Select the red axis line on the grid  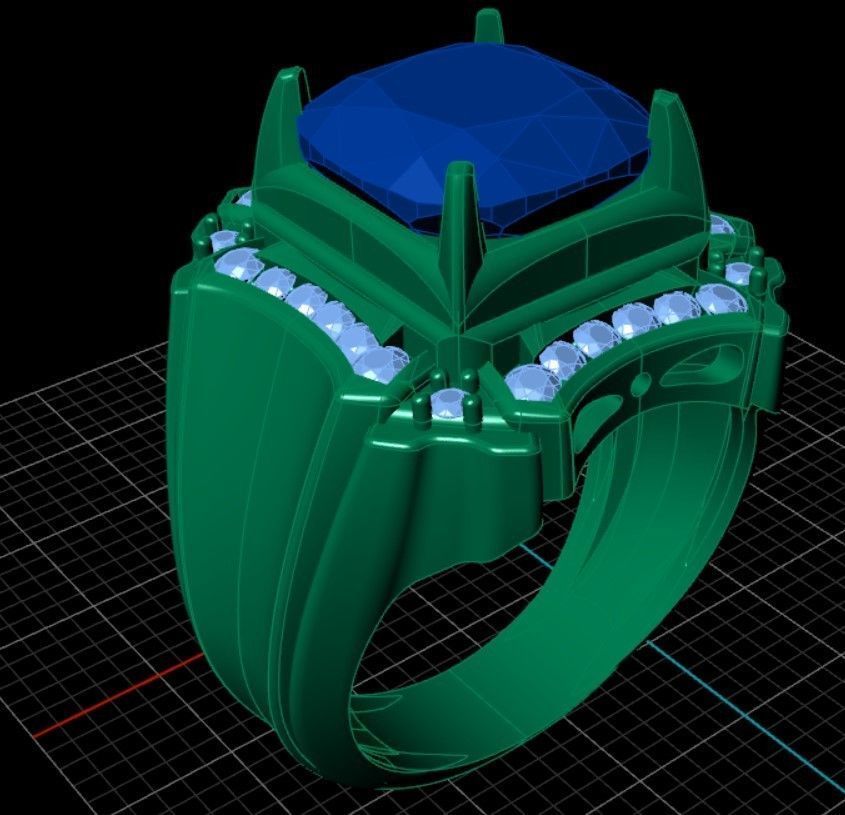pyautogui.click(x=117, y=695)
